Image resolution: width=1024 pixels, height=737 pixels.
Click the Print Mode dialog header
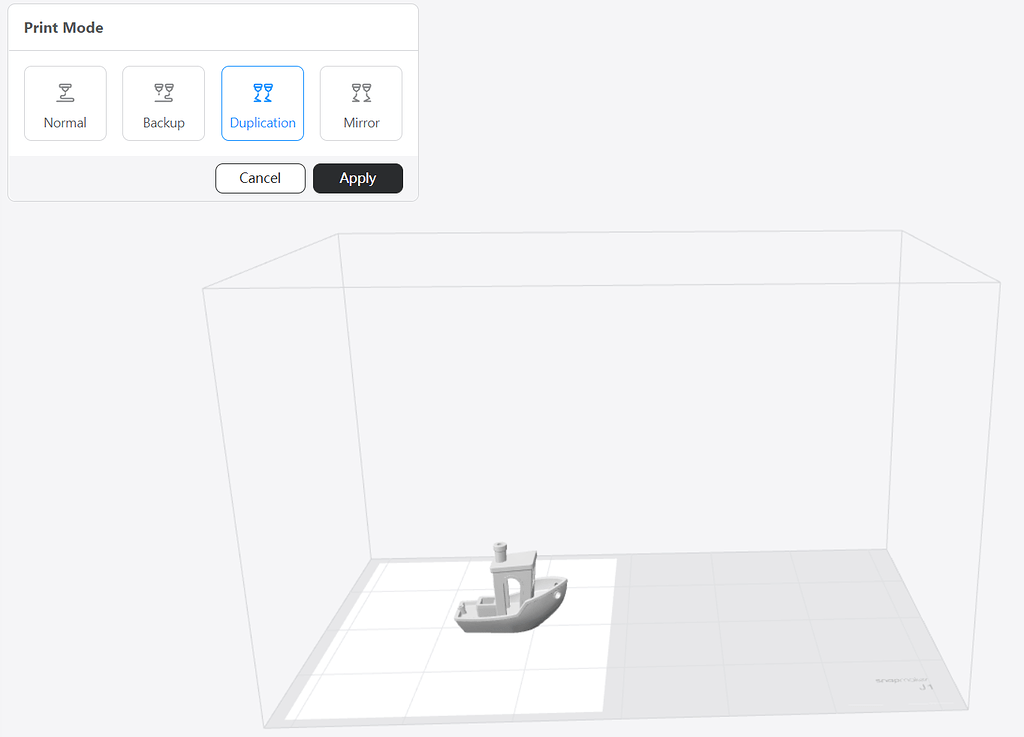pos(63,27)
